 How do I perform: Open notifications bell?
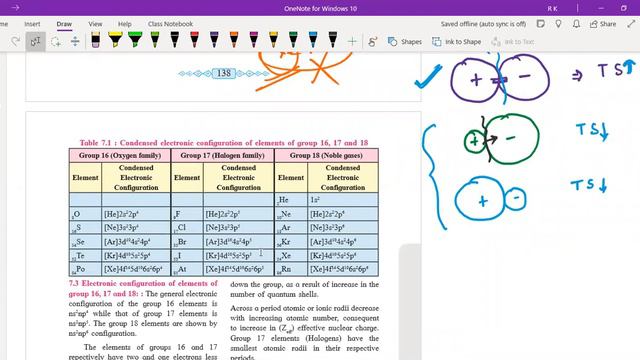576,24
